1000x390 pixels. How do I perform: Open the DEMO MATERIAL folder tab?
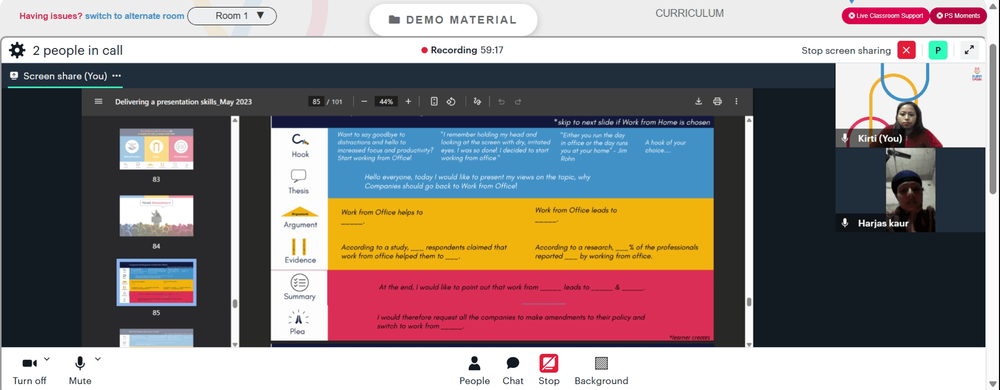pos(453,20)
